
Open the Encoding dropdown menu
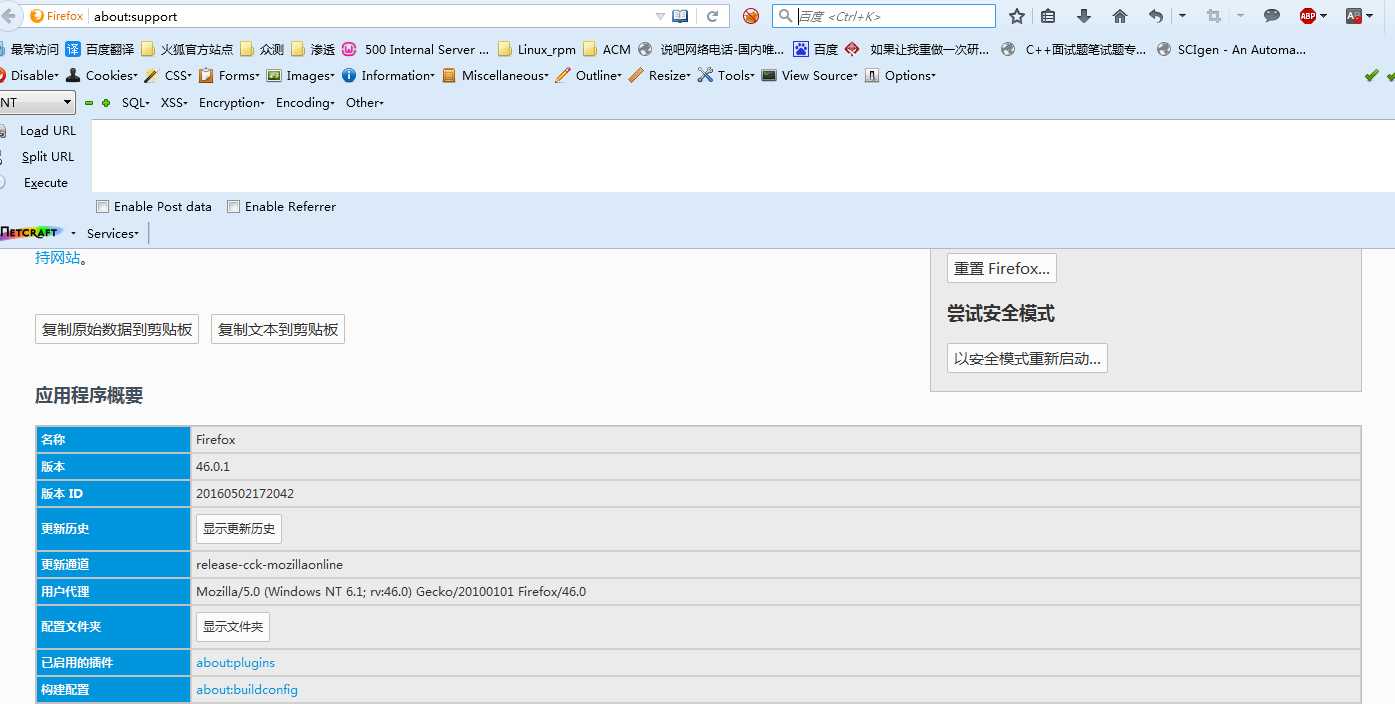pos(305,103)
